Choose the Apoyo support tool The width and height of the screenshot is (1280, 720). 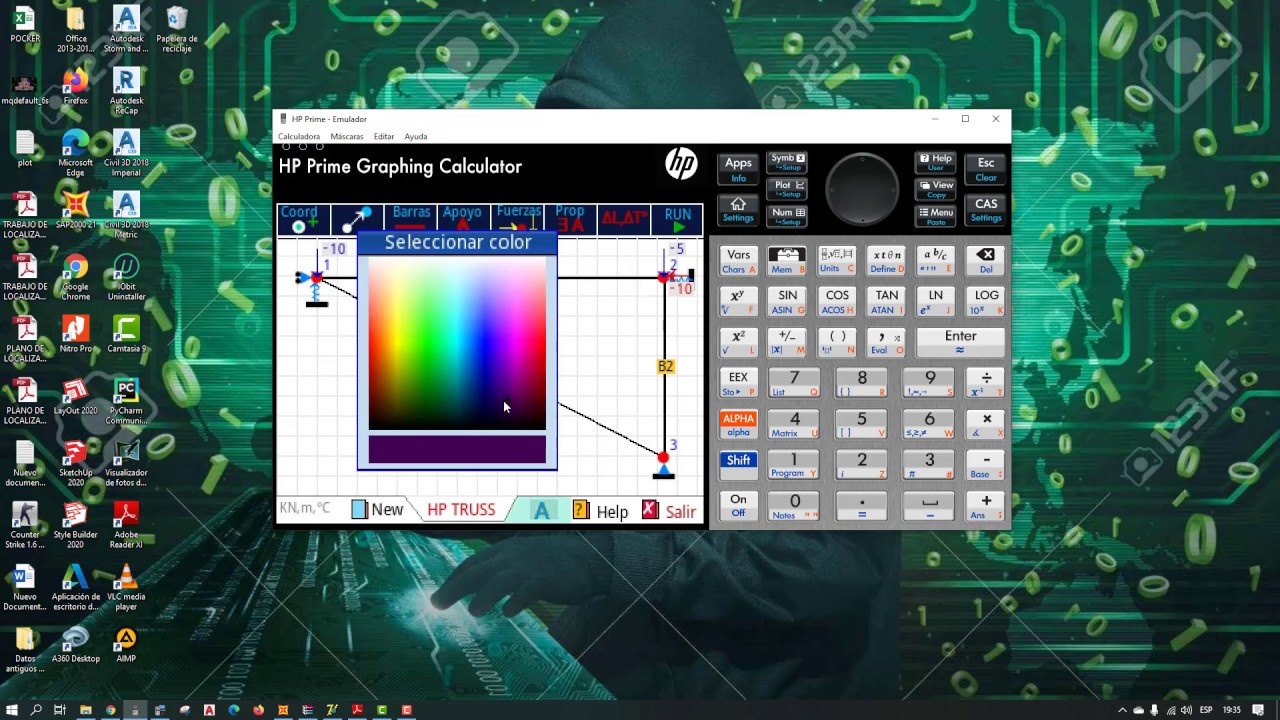[x=463, y=219]
